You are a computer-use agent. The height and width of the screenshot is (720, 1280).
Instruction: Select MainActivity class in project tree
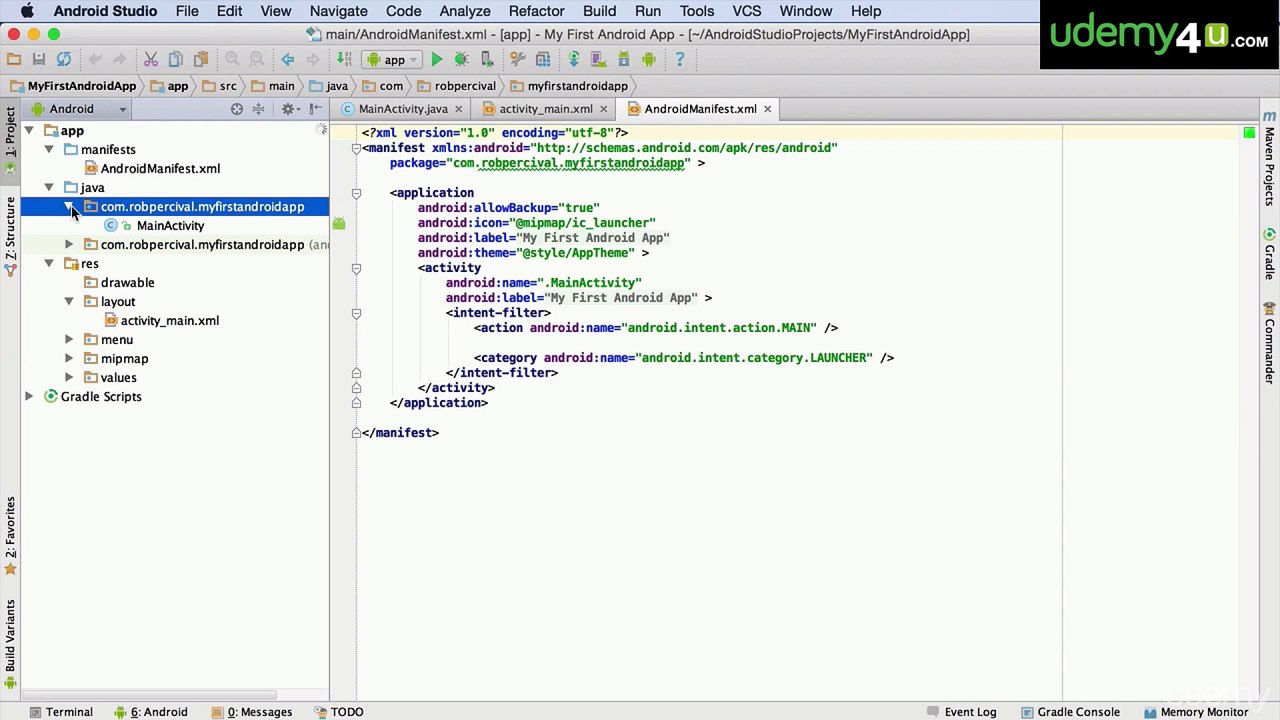pos(170,226)
